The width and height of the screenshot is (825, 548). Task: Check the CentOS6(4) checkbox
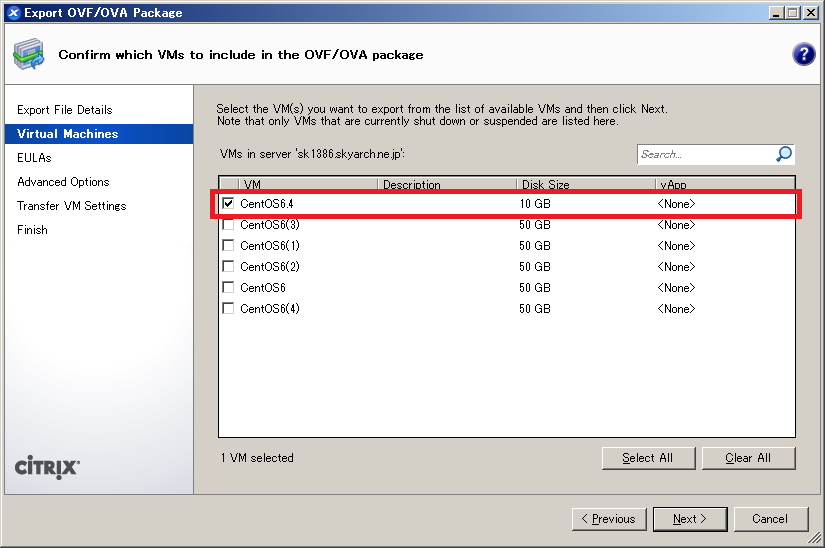point(228,309)
